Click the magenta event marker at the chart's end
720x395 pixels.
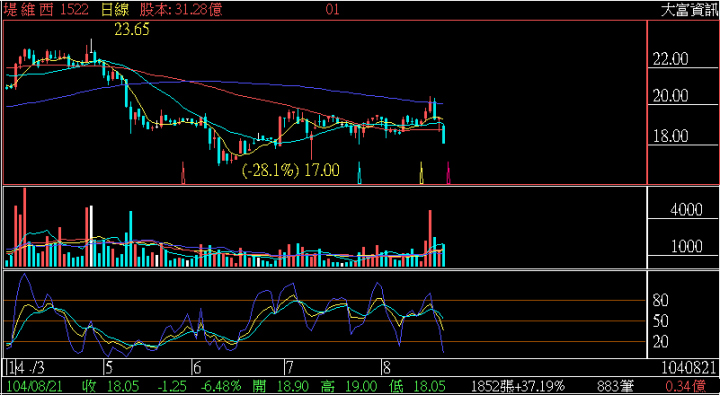coord(449,173)
